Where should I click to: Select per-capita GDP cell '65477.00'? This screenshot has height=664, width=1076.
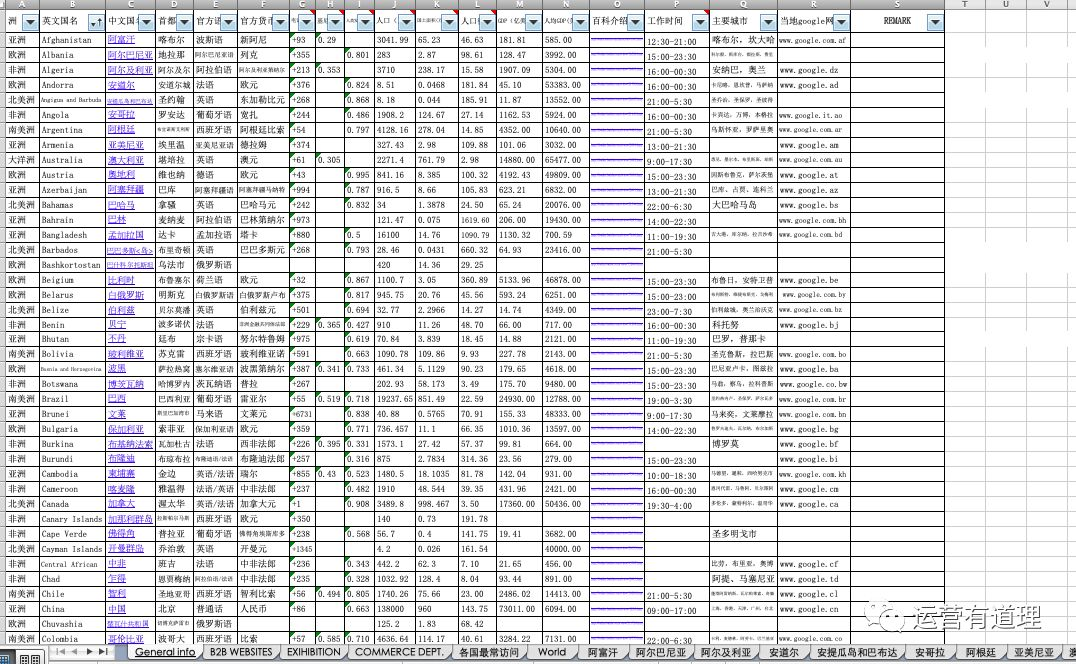coord(566,160)
